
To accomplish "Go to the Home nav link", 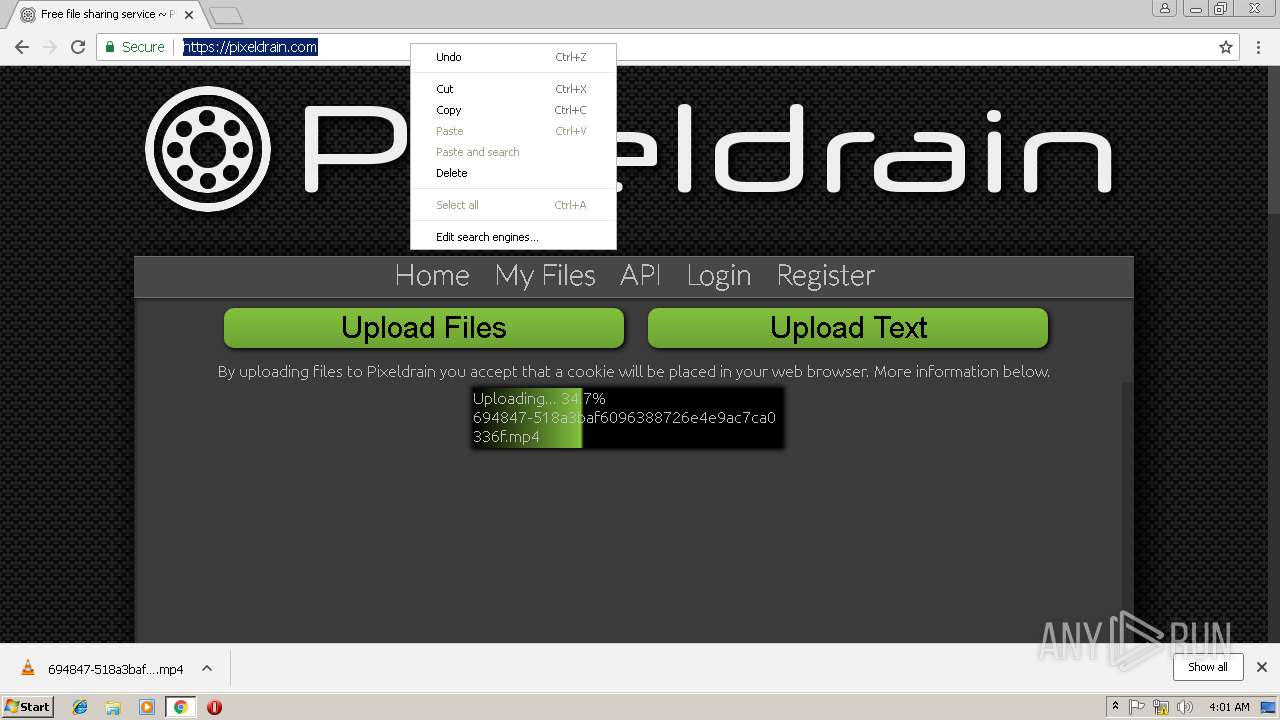I will [x=432, y=276].
